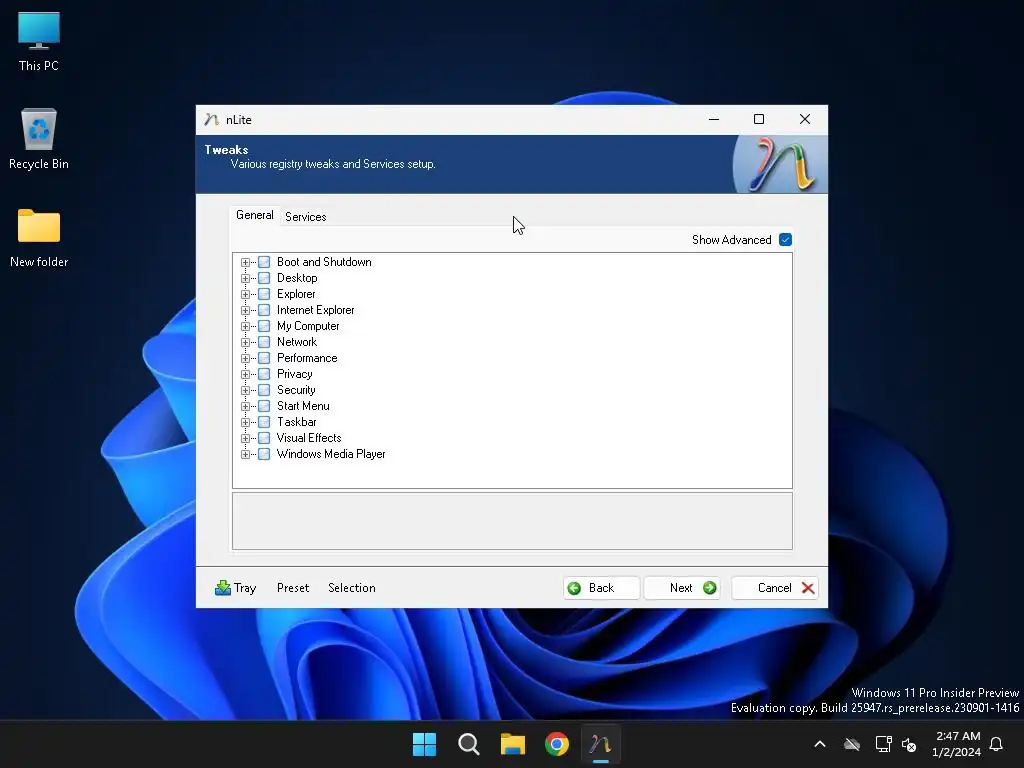Tick the Visual Effects checkbox
Image resolution: width=1024 pixels, height=768 pixels.
coord(264,438)
